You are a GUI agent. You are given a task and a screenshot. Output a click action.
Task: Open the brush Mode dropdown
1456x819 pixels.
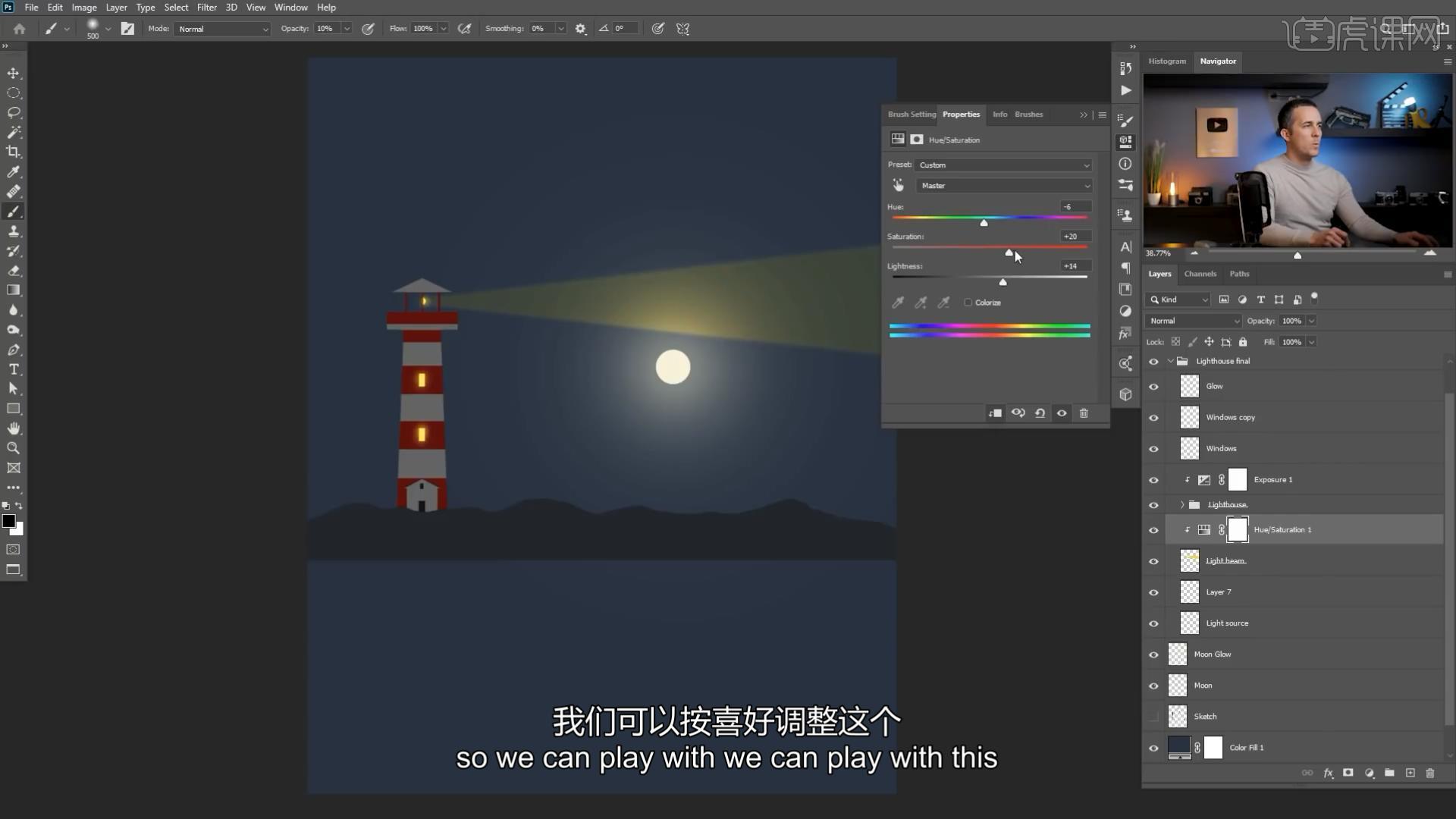[x=222, y=29]
